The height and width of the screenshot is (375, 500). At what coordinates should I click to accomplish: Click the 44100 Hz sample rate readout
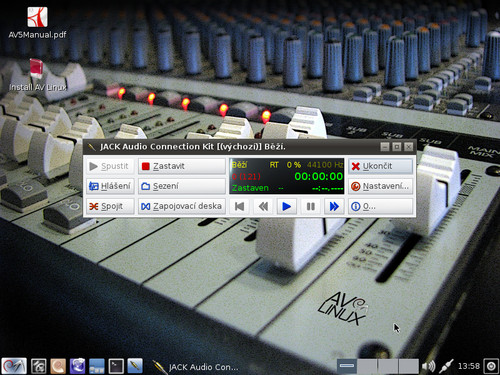[x=325, y=165]
